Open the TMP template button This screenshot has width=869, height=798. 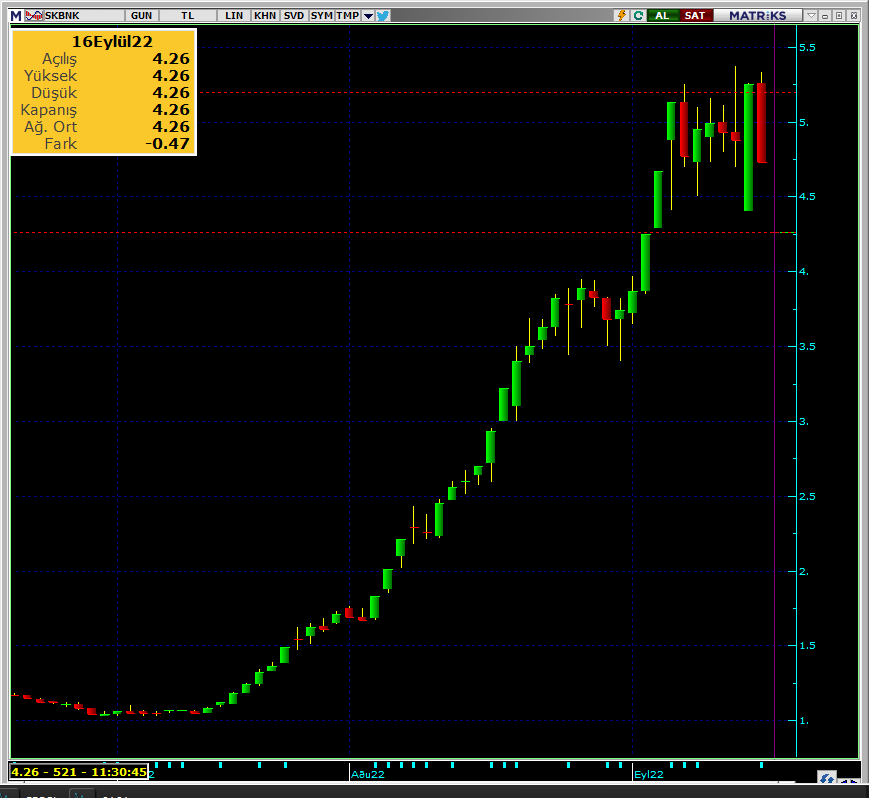tap(347, 16)
